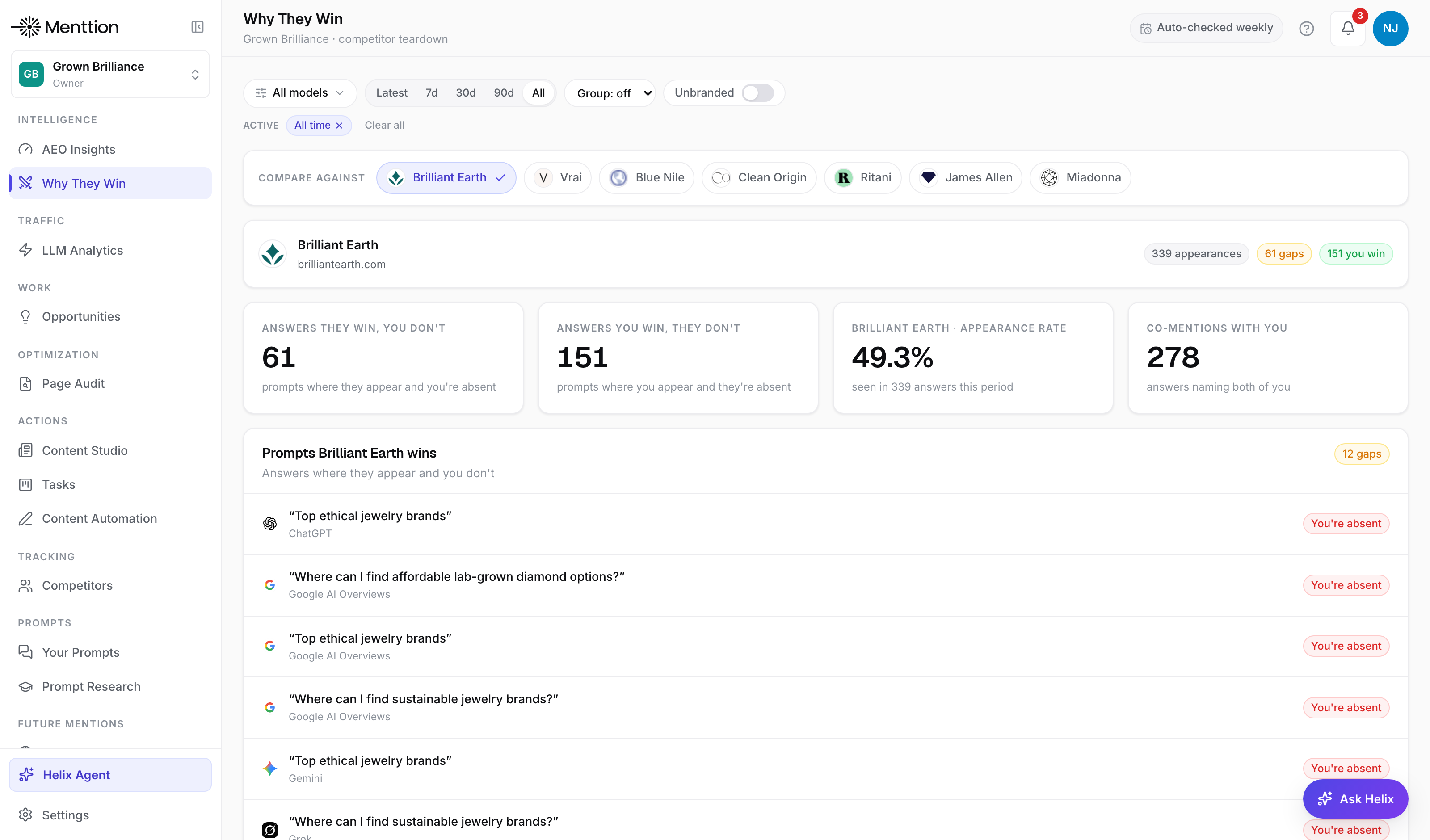Open the NJ user avatar
The image size is (1430, 840).
pyautogui.click(x=1390, y=28)
